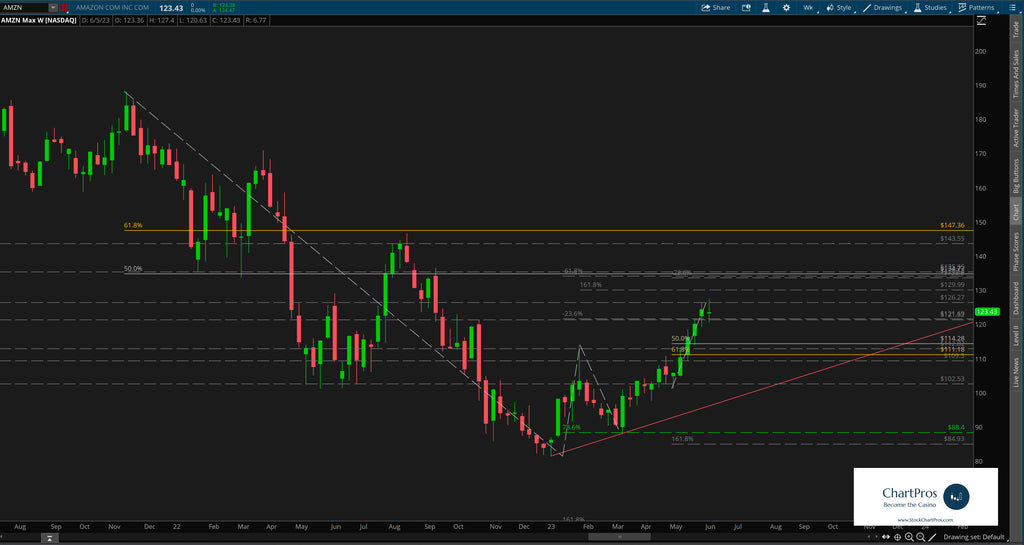Open the Style menu
Viewport: 1024px width, 545px height.
[x=838, y=7]
